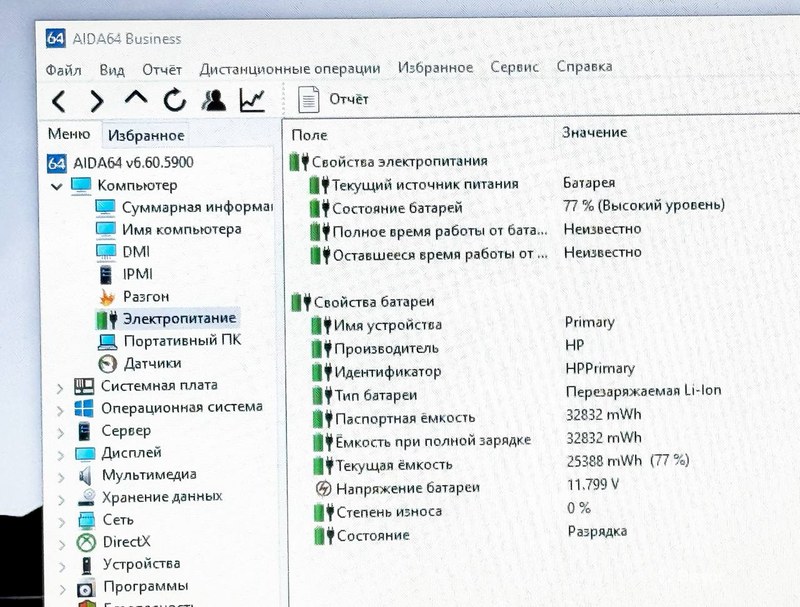Expand the Операционная система node
The image size is (800, 607).
coord(60,411)
